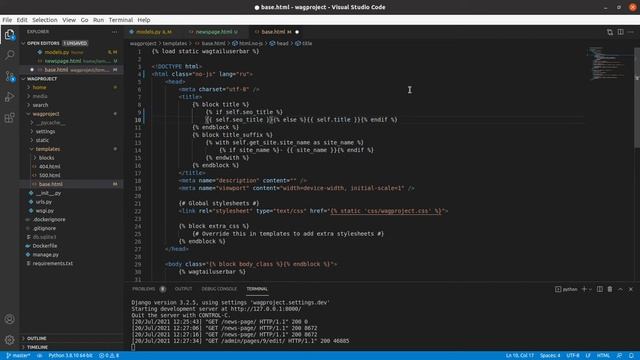
Task: Show errors and warnings from status bar
Action: click(109, 356)
